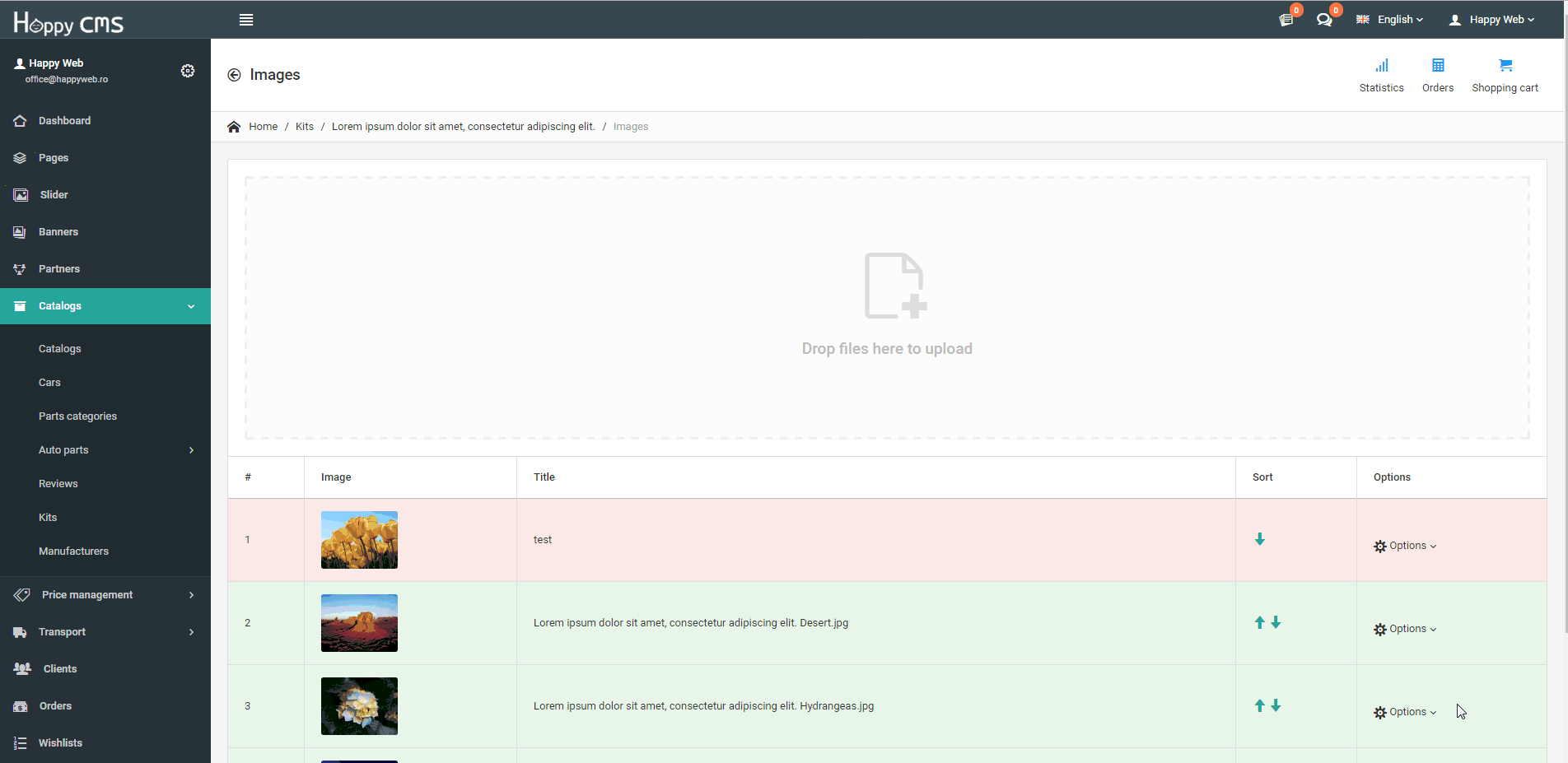This screenshot has height=763, width=1568.
Task: Open Dashboard in the sidebar
Action: (x=105, y=120)
